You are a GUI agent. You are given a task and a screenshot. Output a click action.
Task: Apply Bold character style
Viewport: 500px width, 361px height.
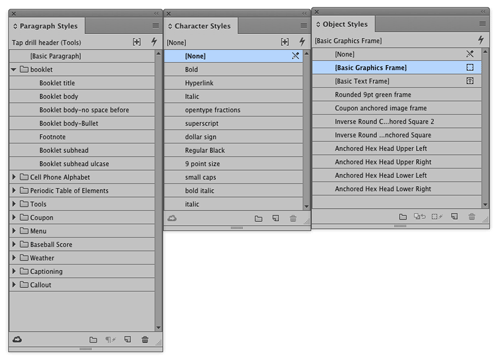(x=234, y=69)
